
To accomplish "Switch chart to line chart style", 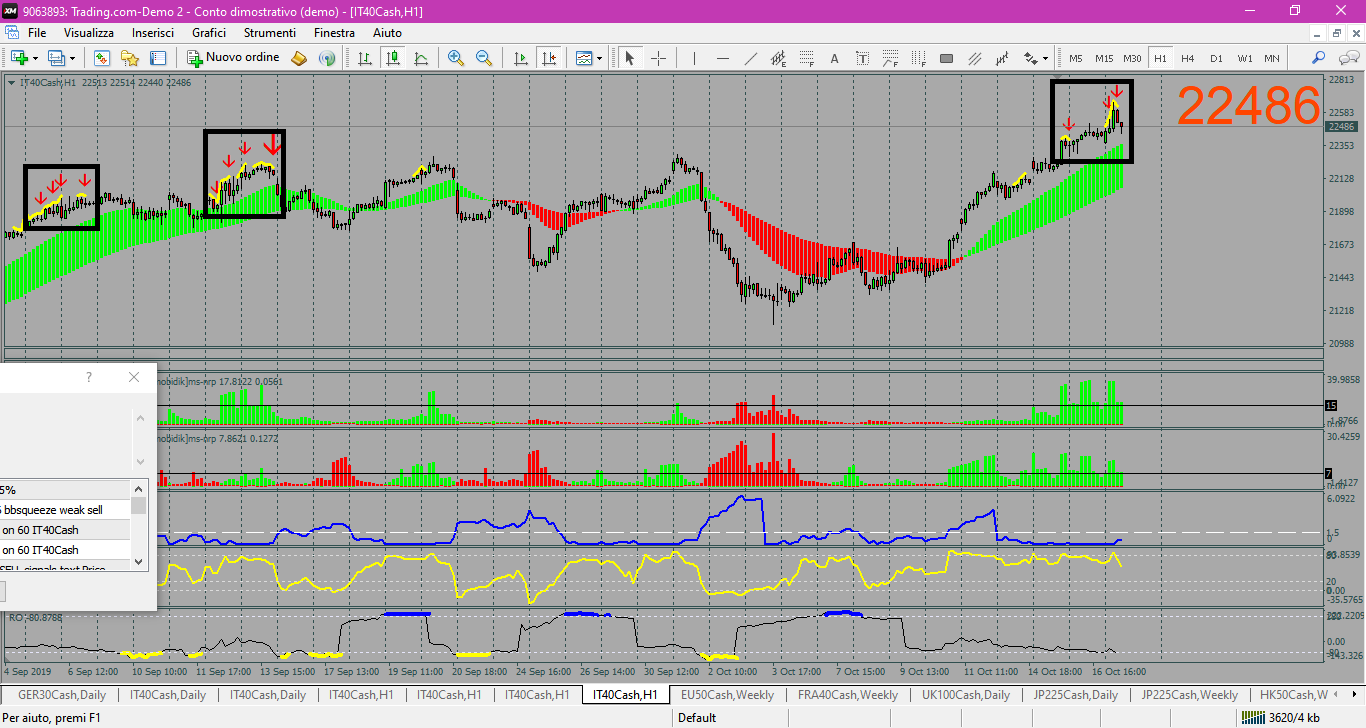I will tap(421, 58).
